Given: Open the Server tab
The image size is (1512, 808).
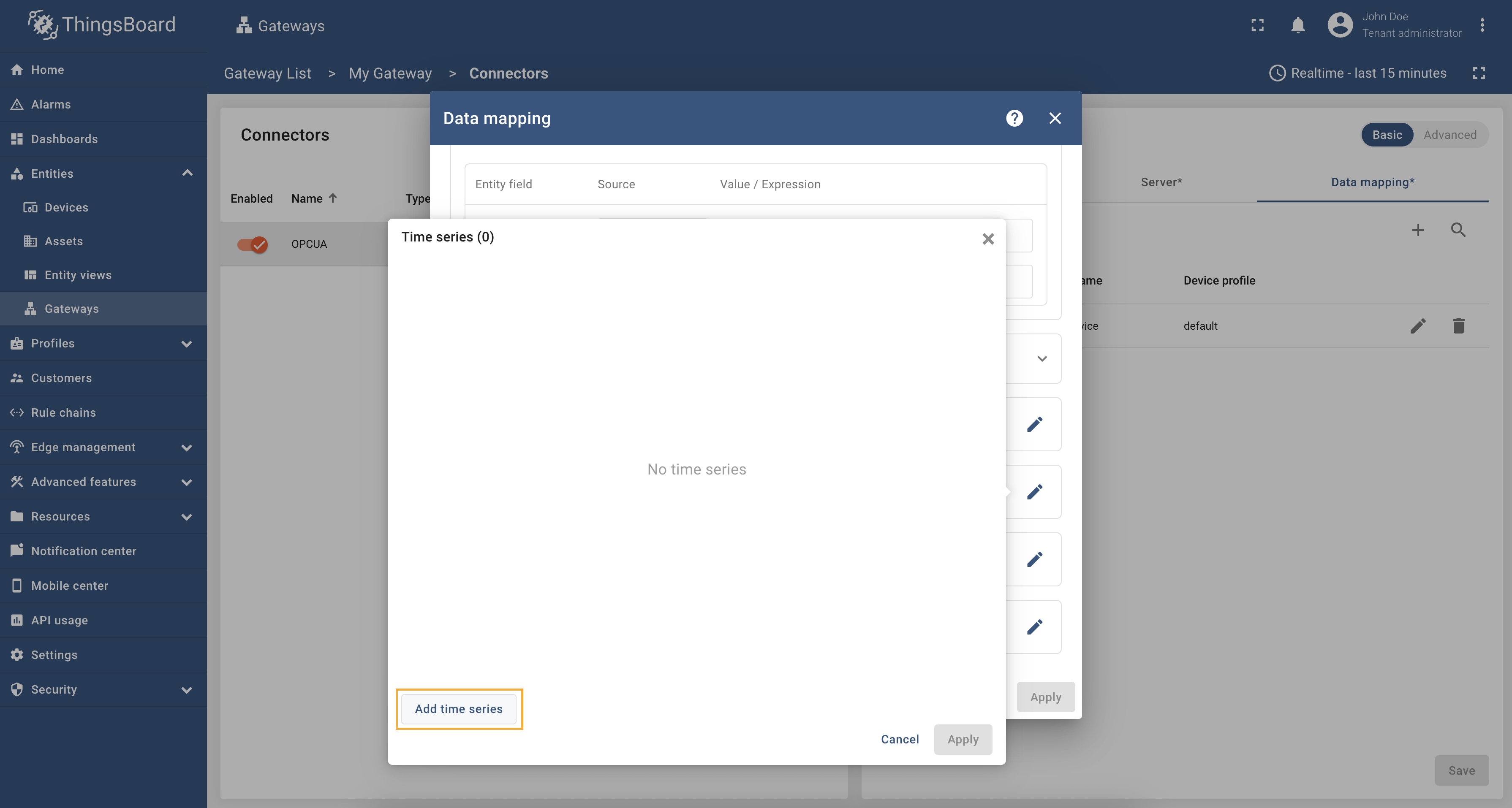Looking at the screenshot, I should click(x=1161, y=182).
